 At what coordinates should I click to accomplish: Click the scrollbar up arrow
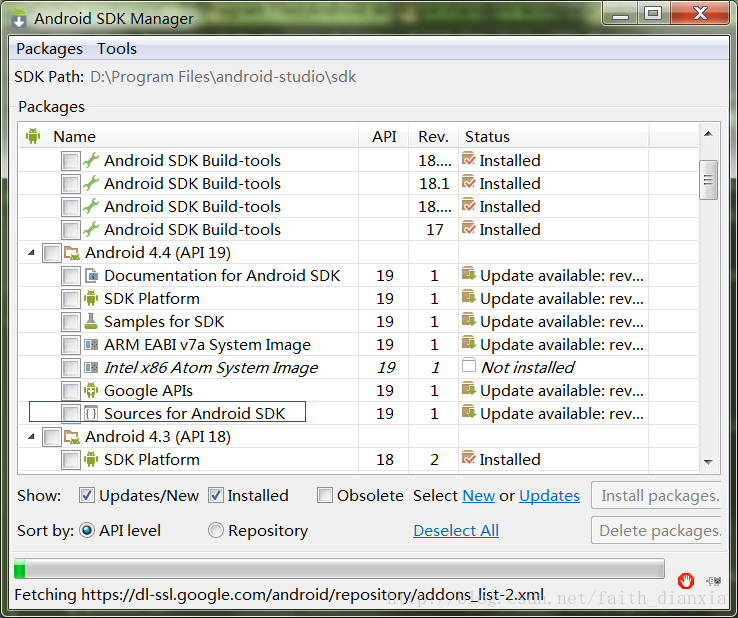point(708,134)
